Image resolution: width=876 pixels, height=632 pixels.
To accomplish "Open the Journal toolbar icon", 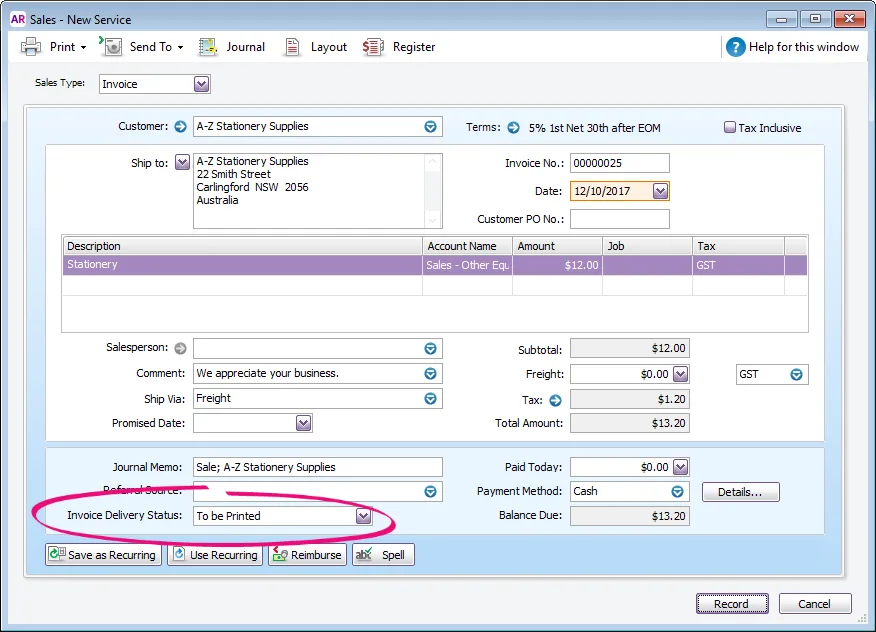I will point(208,47).
